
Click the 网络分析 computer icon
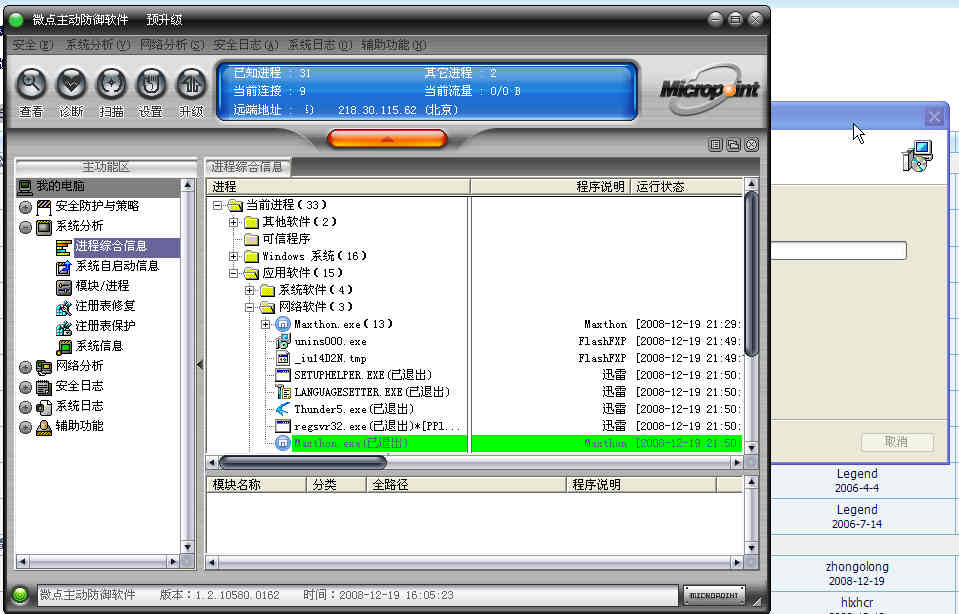[x=43, y=367]
